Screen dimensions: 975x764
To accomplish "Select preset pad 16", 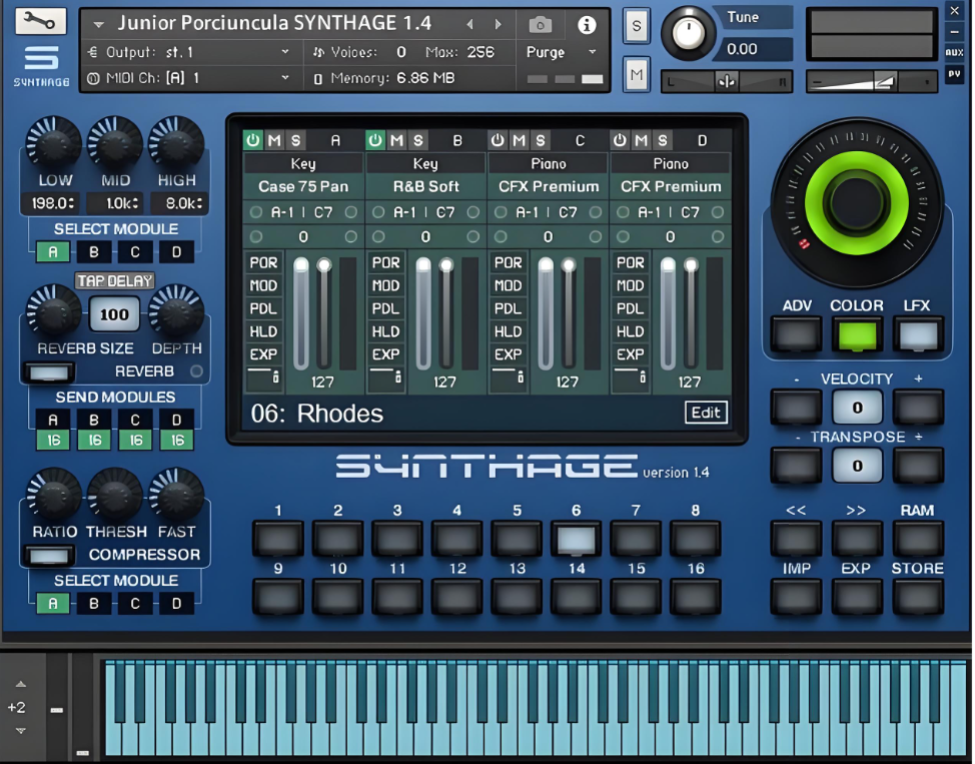I will [696, 597].
